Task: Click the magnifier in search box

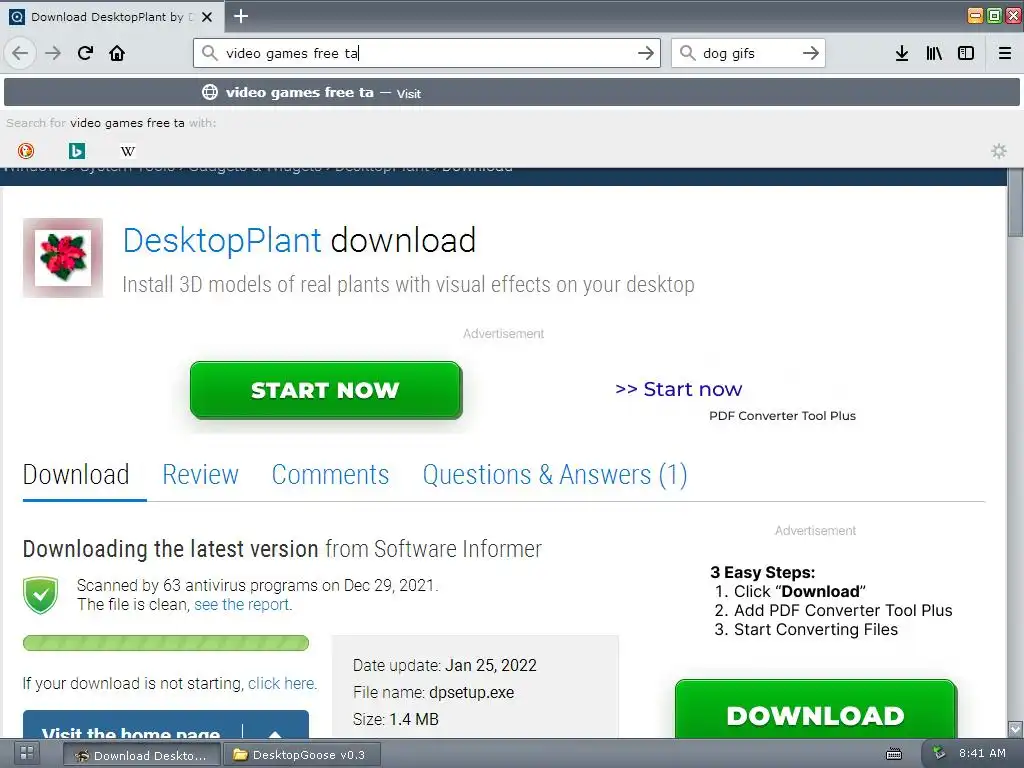Action: (687, 53)
